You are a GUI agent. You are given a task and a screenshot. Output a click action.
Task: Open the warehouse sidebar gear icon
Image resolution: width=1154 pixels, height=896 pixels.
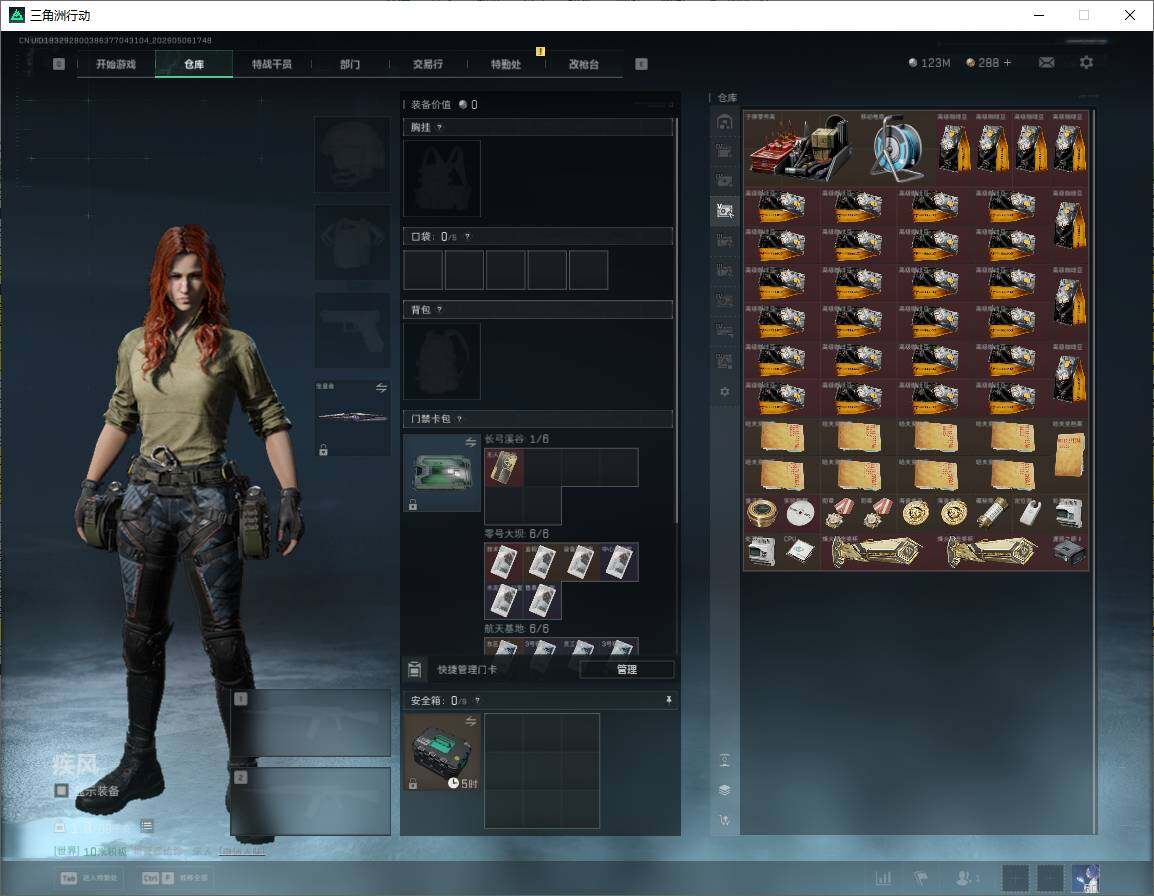point(724,392)
